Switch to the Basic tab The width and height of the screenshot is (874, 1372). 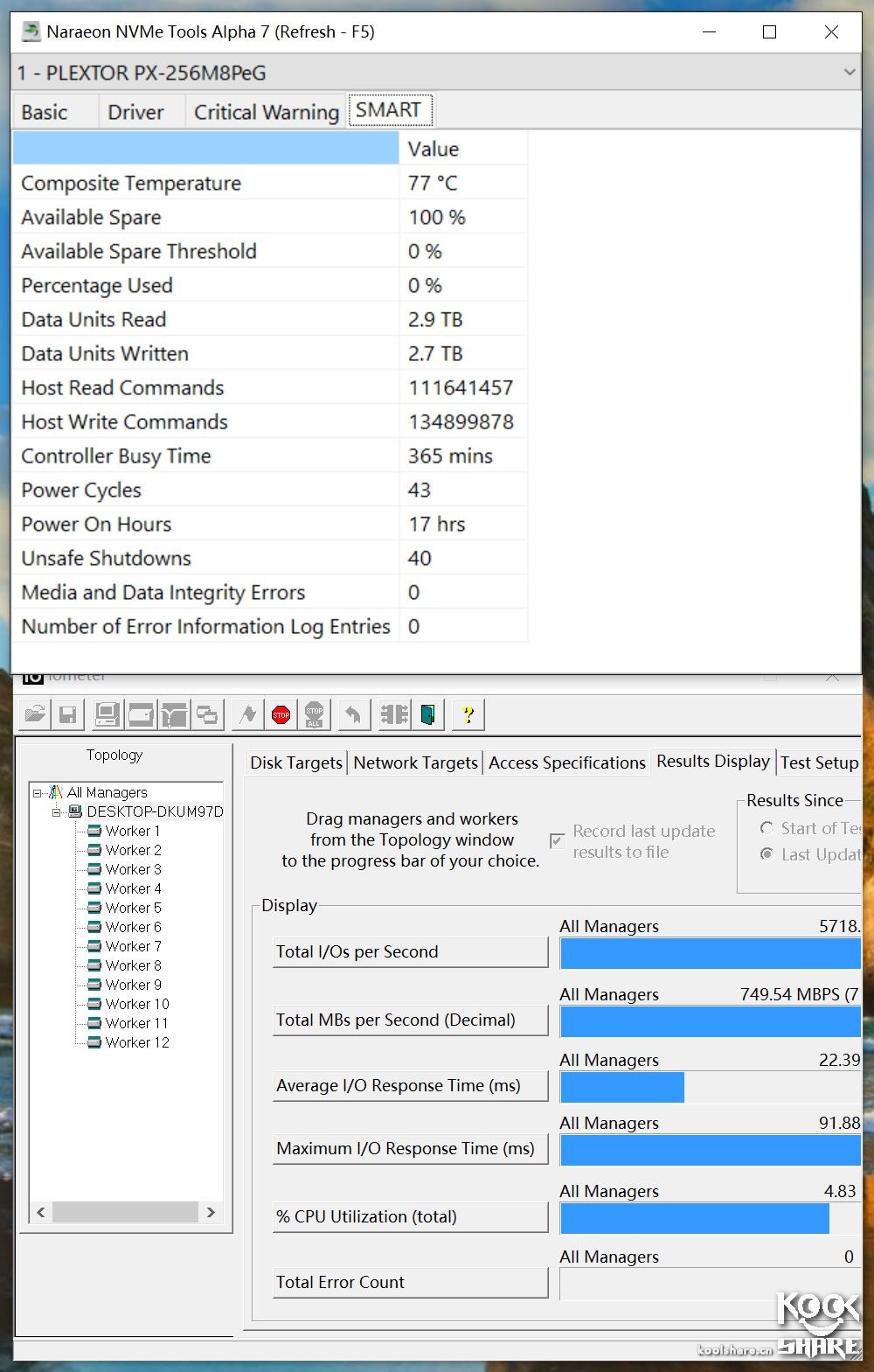click(x=45, y=112)
